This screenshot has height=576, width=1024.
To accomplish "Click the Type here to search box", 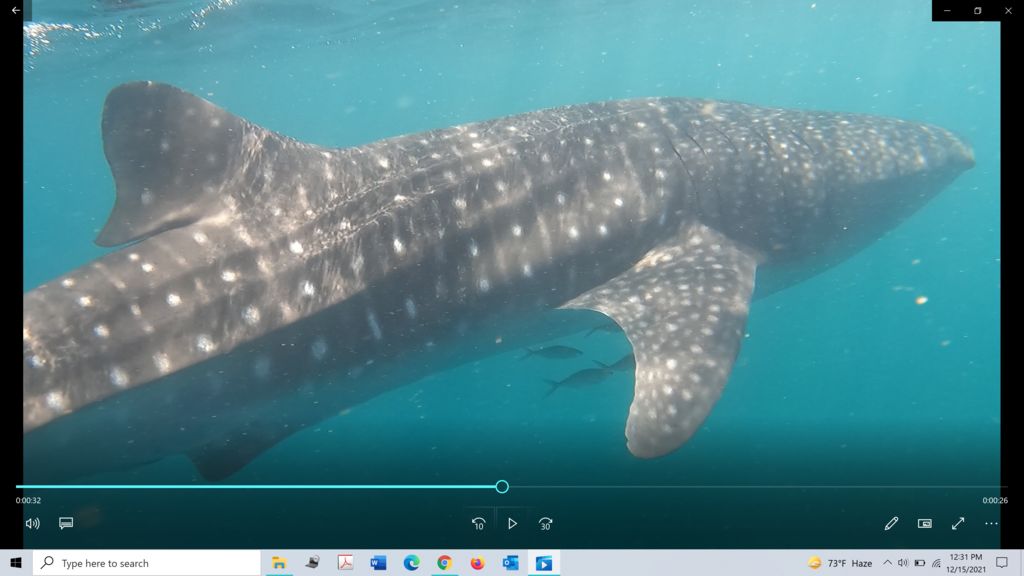I will tap(146, 563).
